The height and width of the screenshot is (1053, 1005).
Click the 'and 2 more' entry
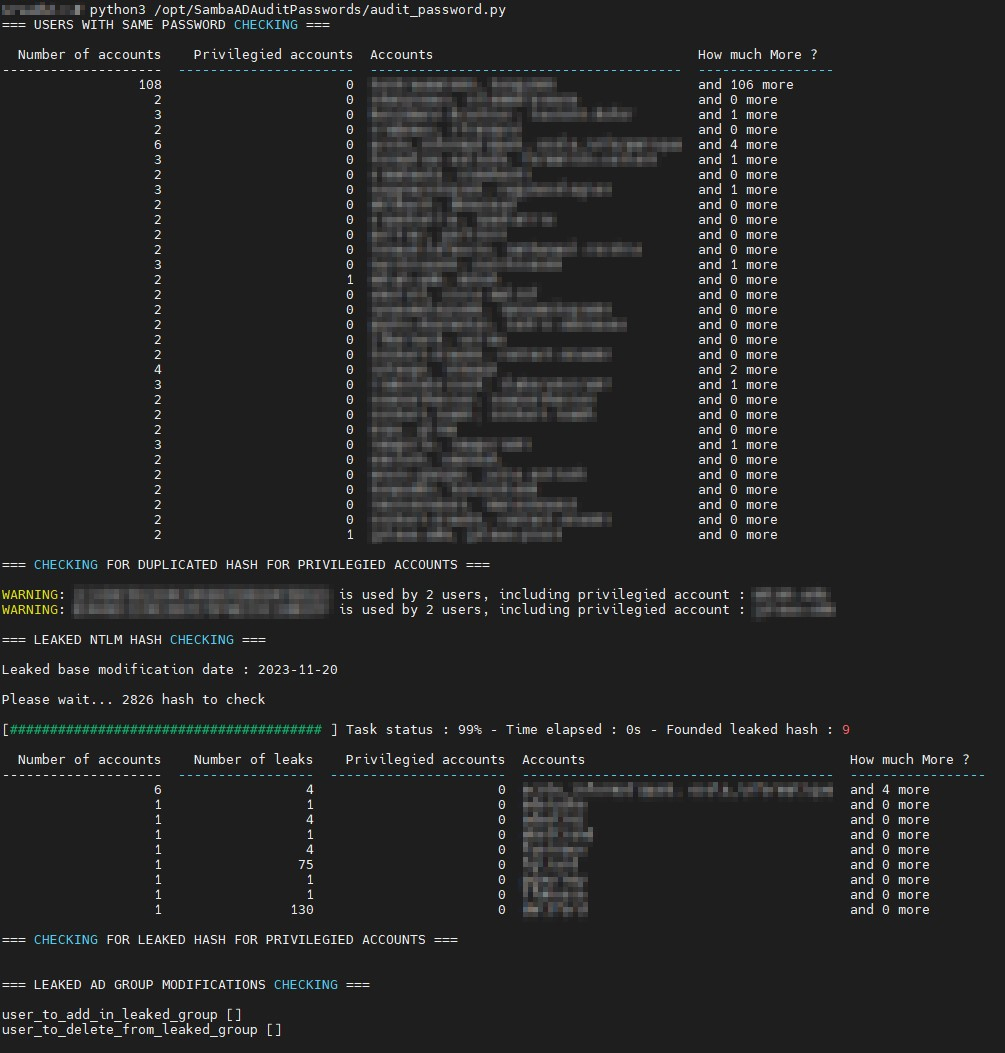pos(737,369)
